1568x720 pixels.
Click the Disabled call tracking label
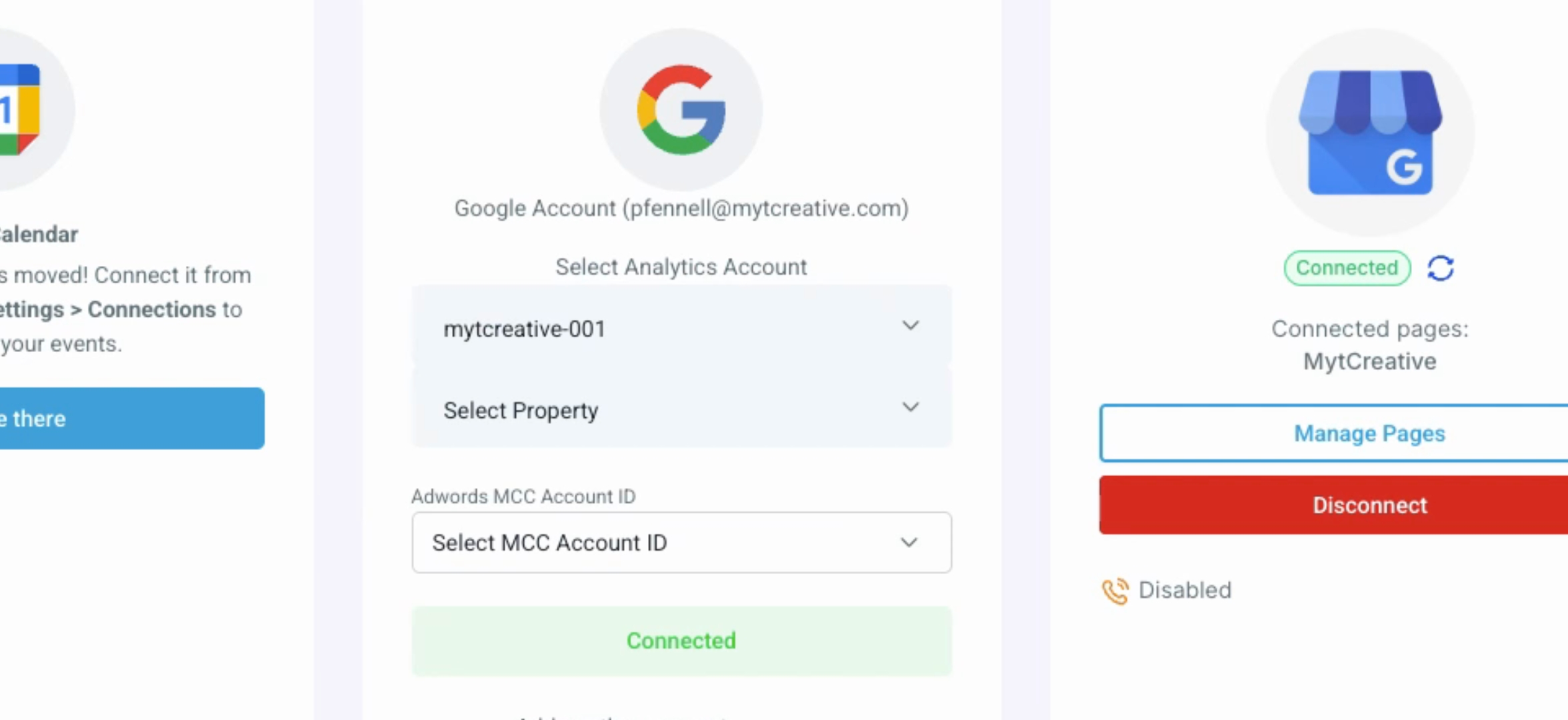tap(1185, 591)
